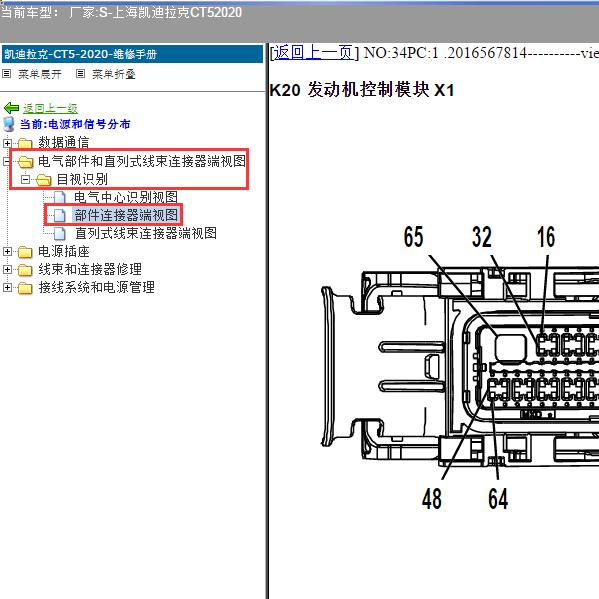Expand the 电源插座 tree node
Screen dimensions: 599x599
tap(7, 251)
